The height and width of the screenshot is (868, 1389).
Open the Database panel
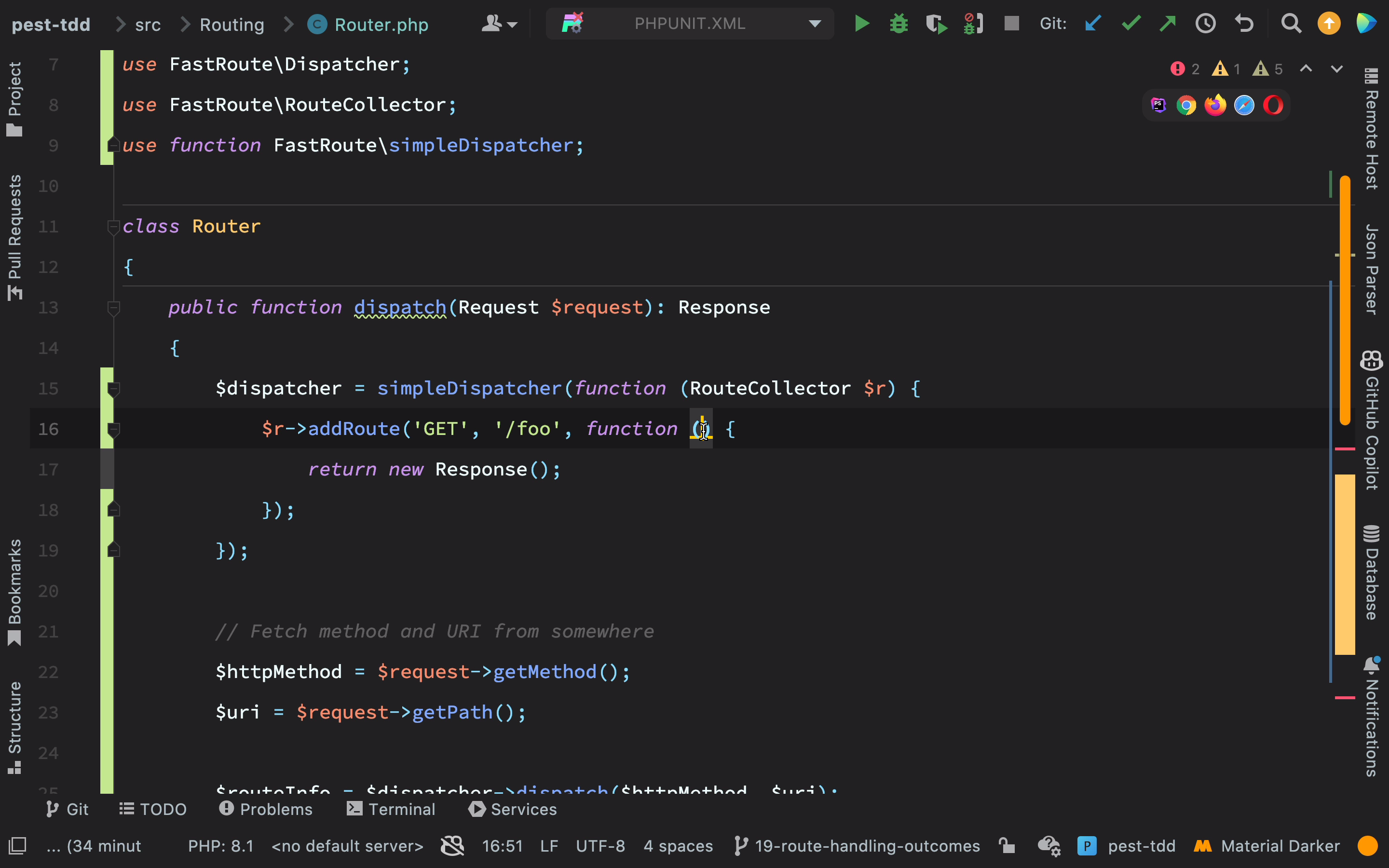(1371, 572)
